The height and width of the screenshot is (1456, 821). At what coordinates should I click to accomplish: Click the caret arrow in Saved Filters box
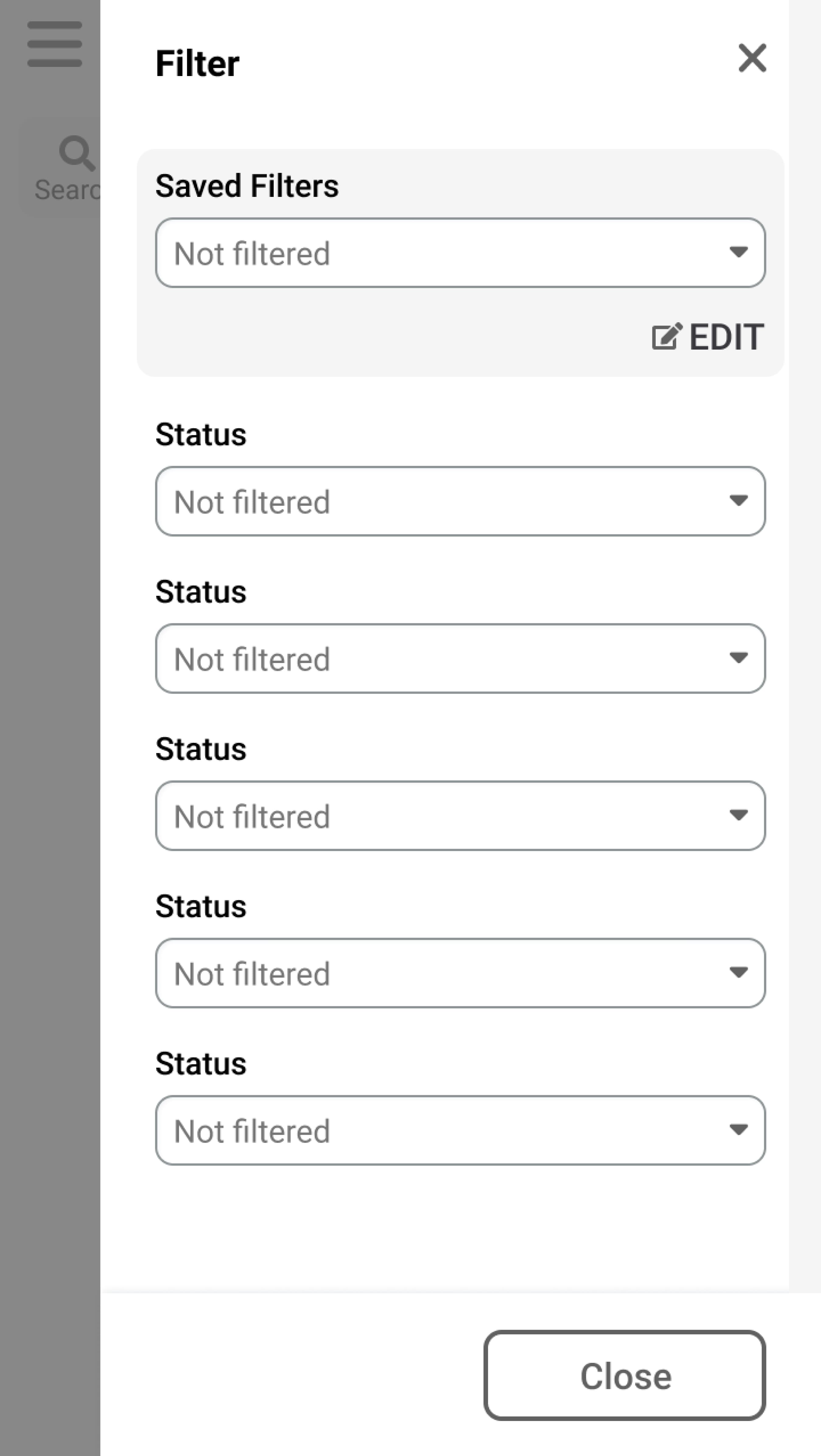pyautogui.click(x=739, y=252)
